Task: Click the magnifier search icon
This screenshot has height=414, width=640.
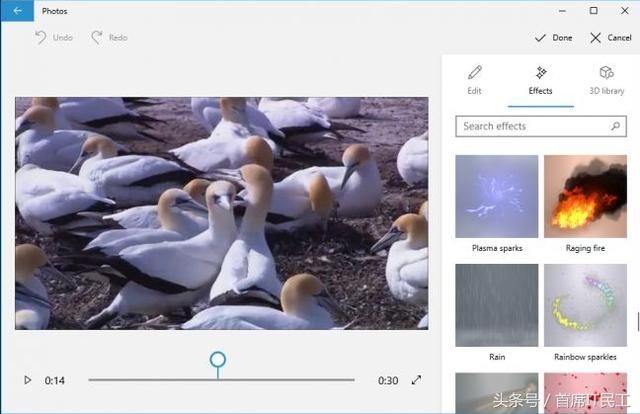Action: coord(616,127)
